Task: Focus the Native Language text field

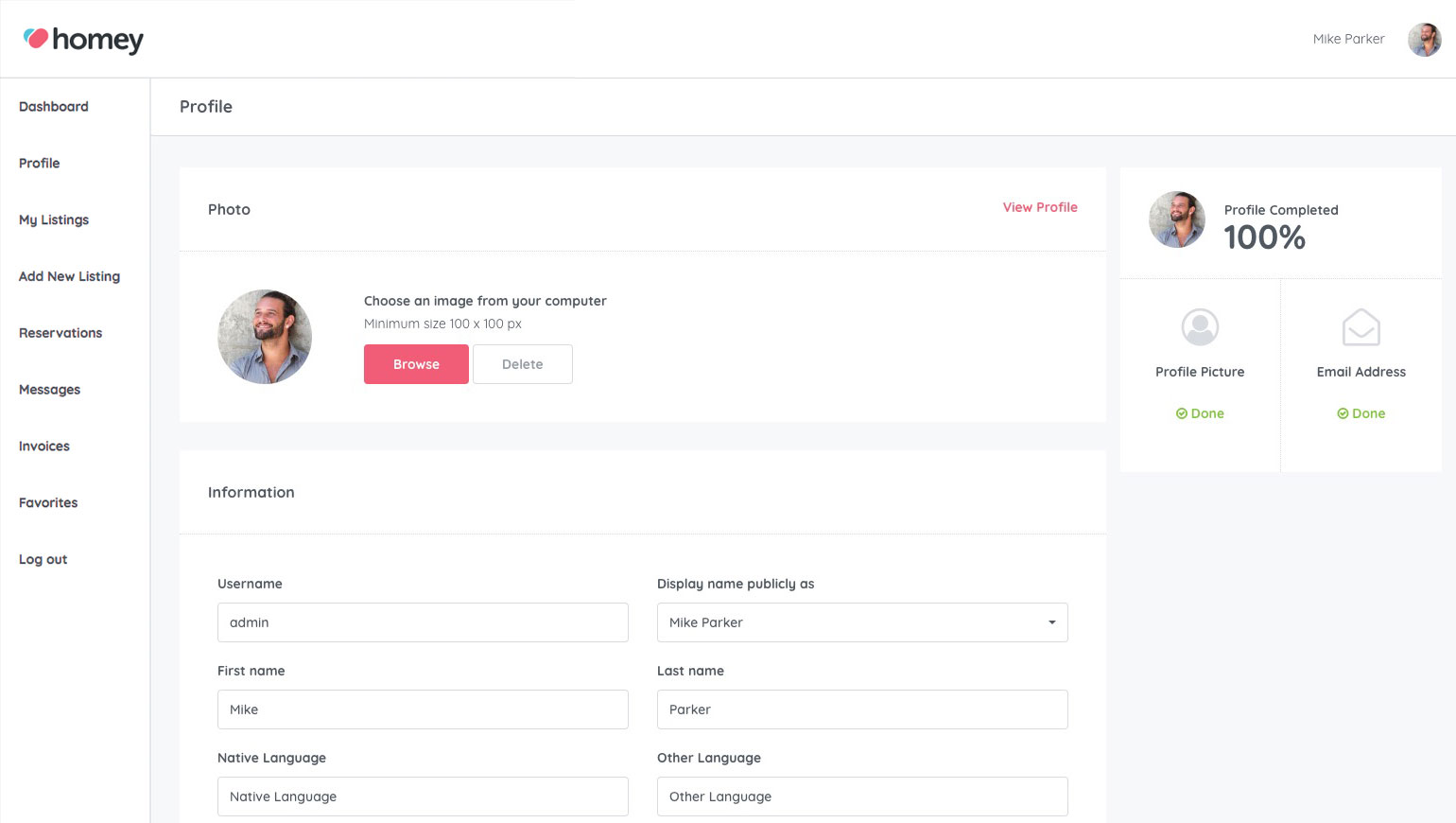Action: 423,797
